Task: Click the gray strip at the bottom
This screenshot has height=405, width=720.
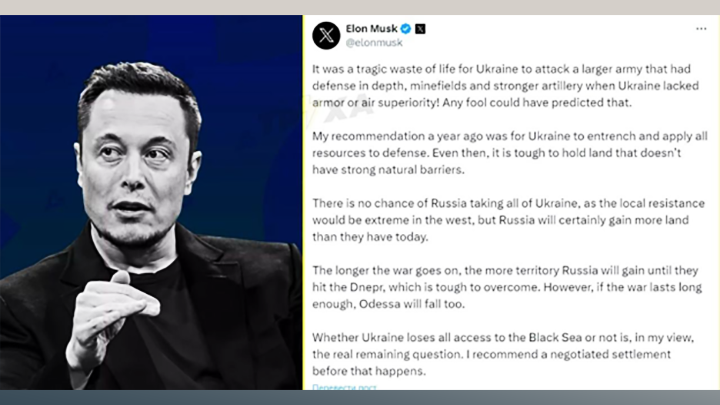Action: pyautogui.click(x=360, y=397)
